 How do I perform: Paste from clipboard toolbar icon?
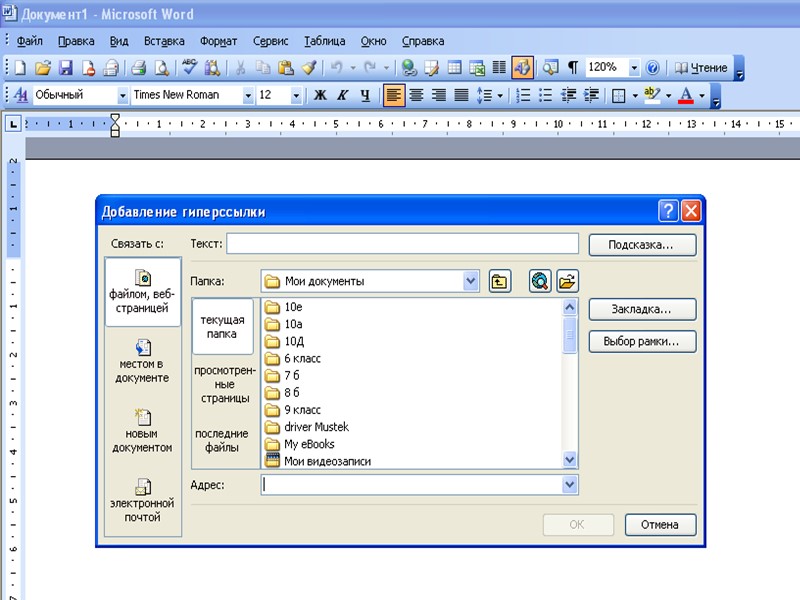tap(286, 67)
